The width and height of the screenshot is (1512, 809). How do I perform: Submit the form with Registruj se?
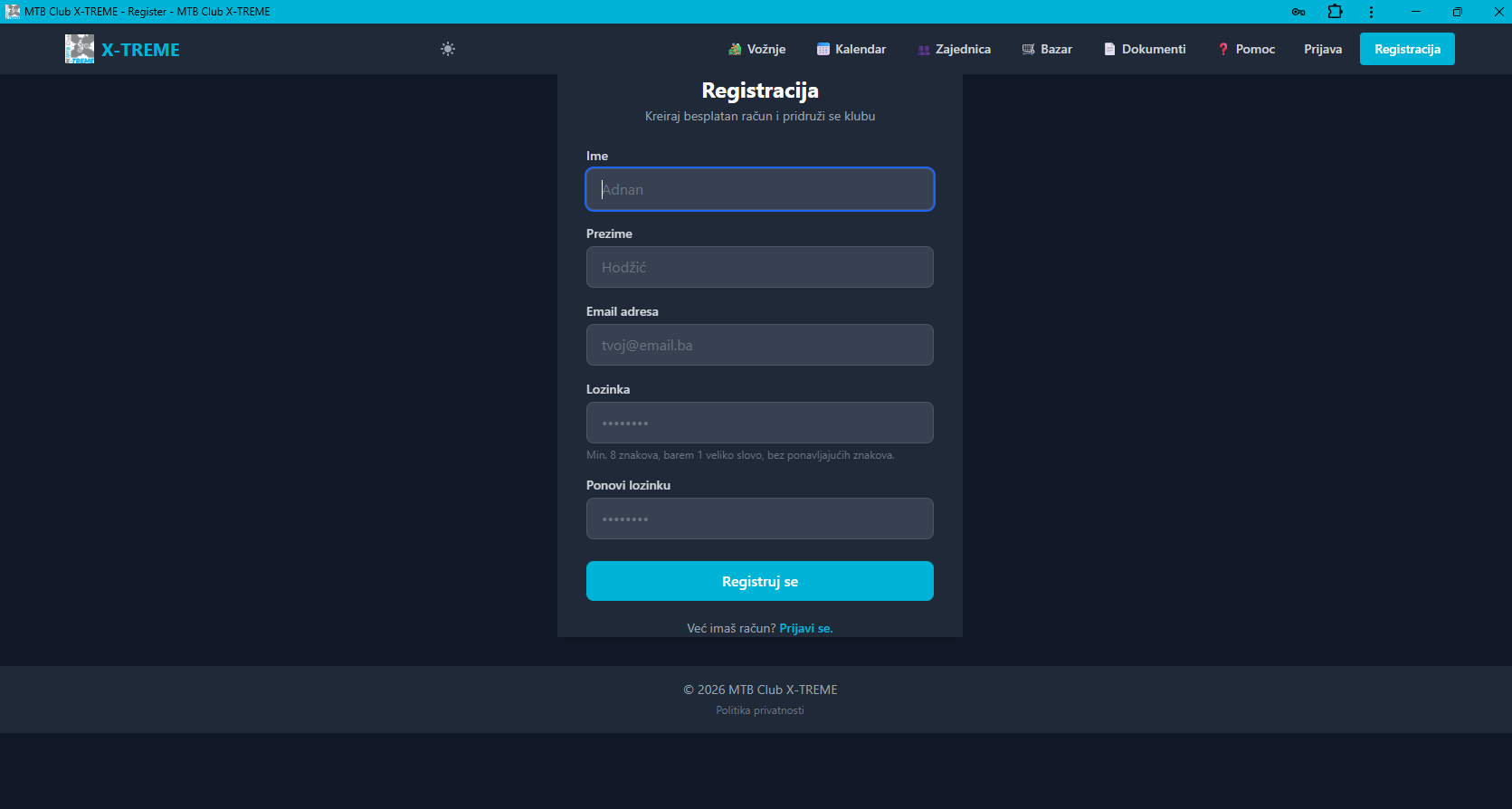[x=760, y=581]
